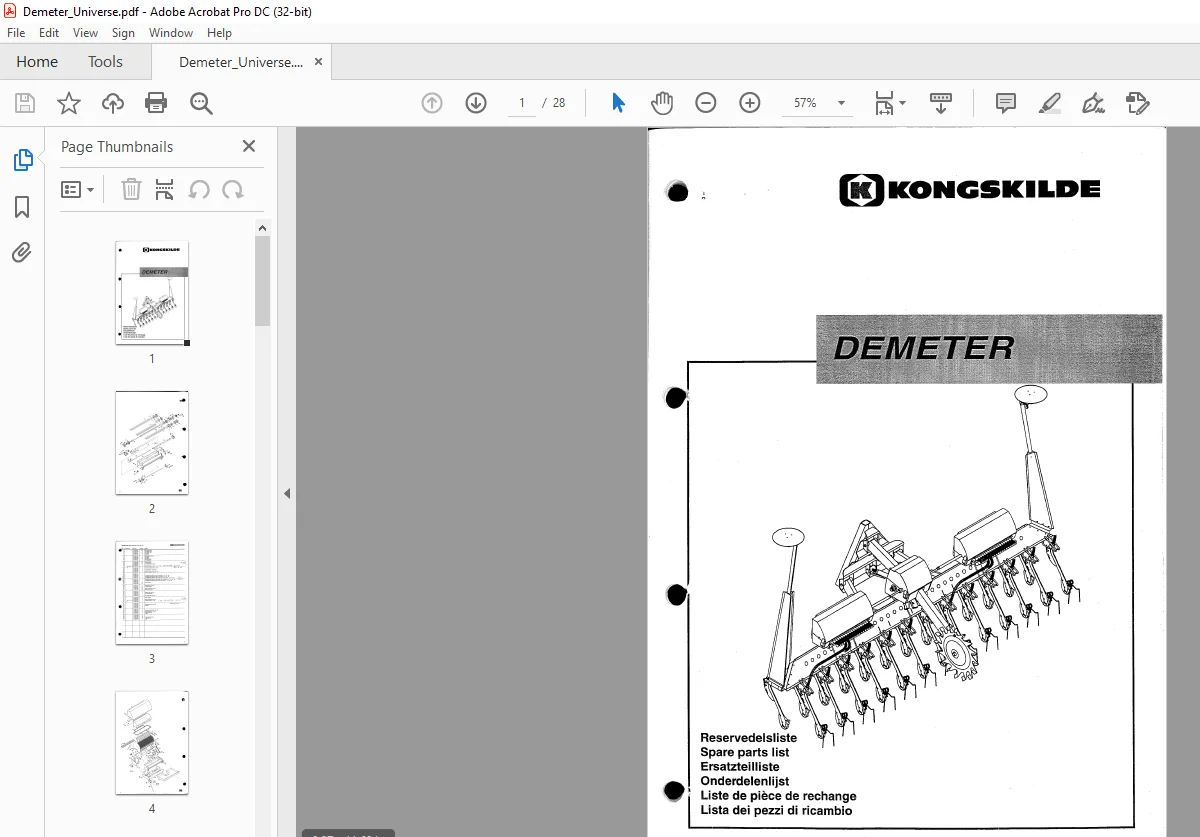Add a comment sticky note
Image resolution: width=1200 pixels, height=837 pixels.
[x=1006, y=103]
